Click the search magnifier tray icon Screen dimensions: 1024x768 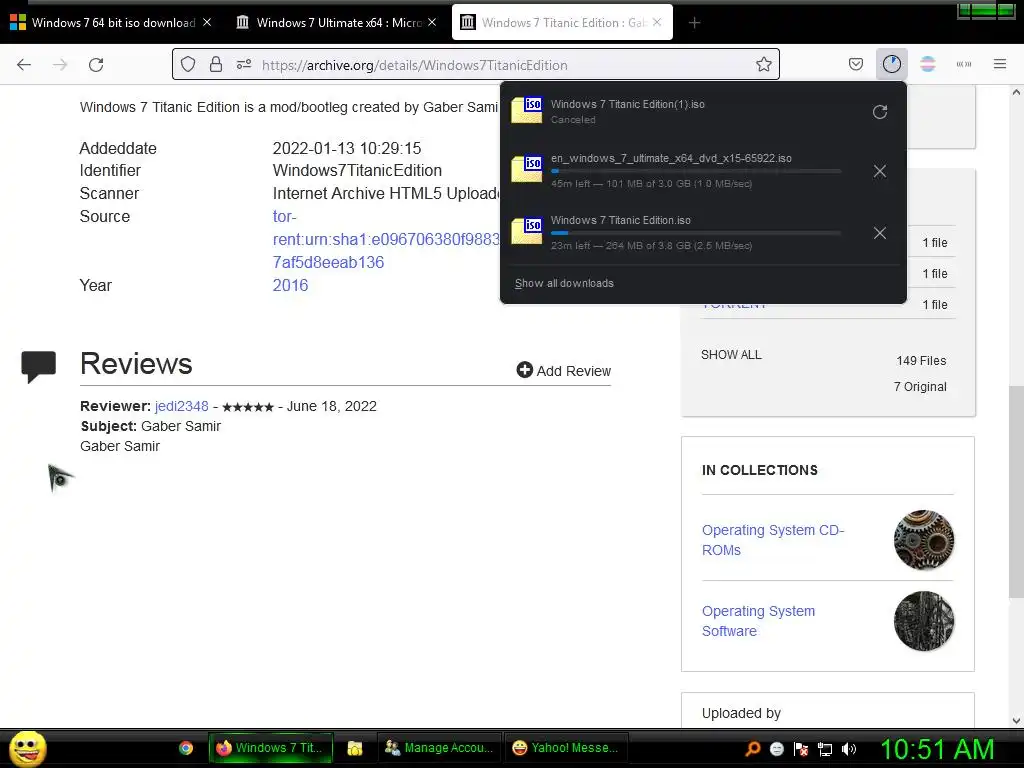(753, 748)
